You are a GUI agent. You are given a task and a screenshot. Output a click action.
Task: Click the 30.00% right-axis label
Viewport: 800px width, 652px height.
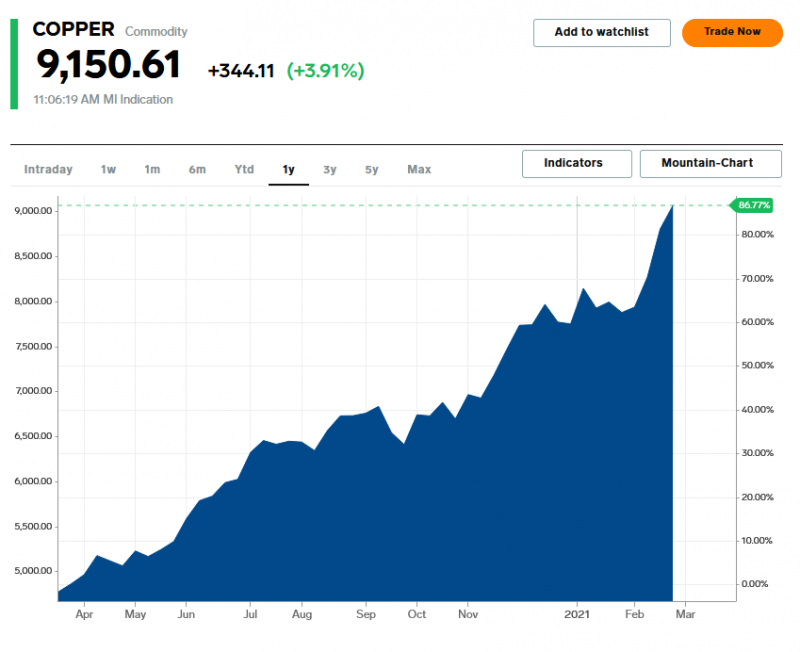(757, 453)
